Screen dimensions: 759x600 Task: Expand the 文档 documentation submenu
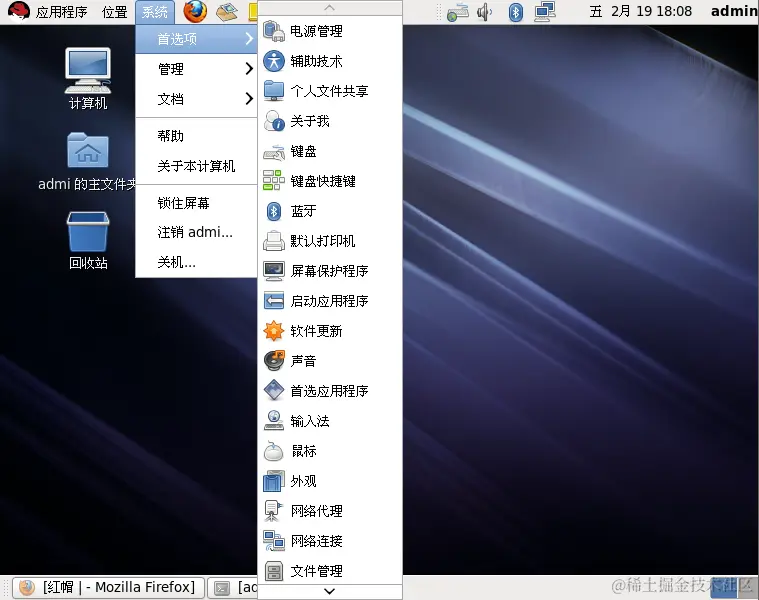pyautogui.click(x=196, y=99)
